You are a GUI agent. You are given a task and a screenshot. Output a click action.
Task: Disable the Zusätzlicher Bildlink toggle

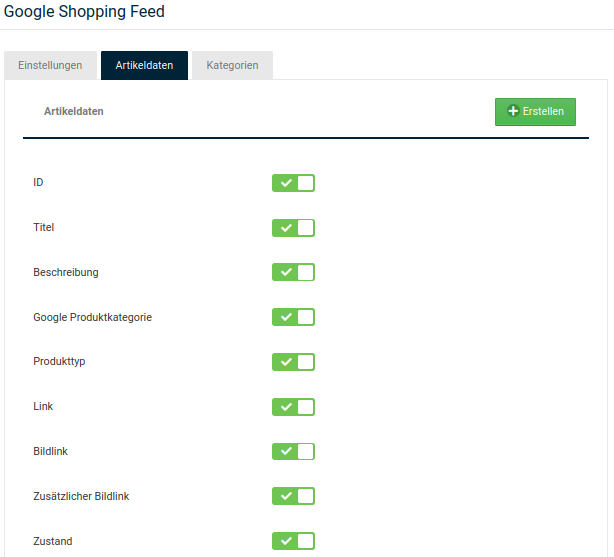[x=293, y=496]
